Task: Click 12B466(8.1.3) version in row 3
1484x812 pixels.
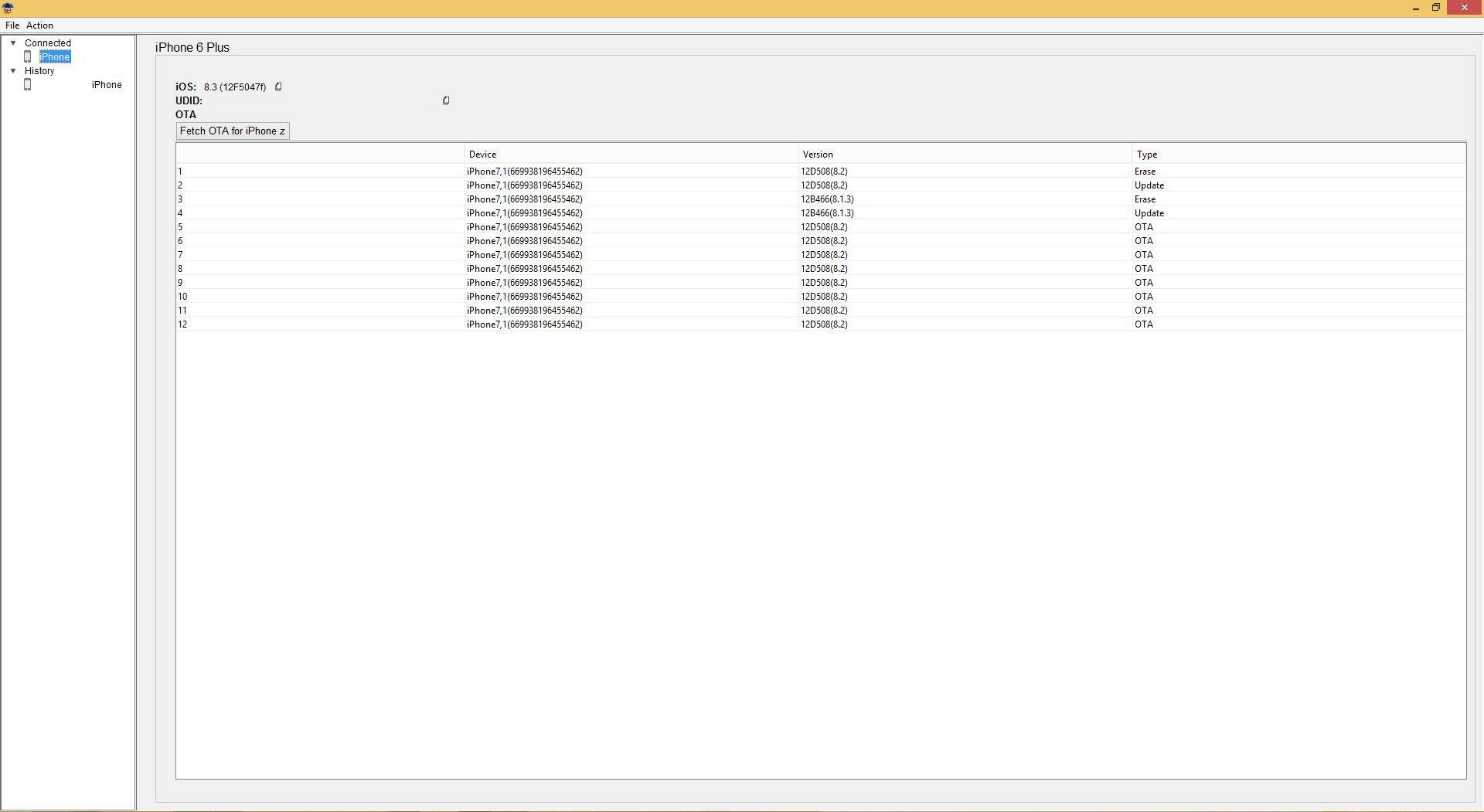Action: click(x=827, y=199)
